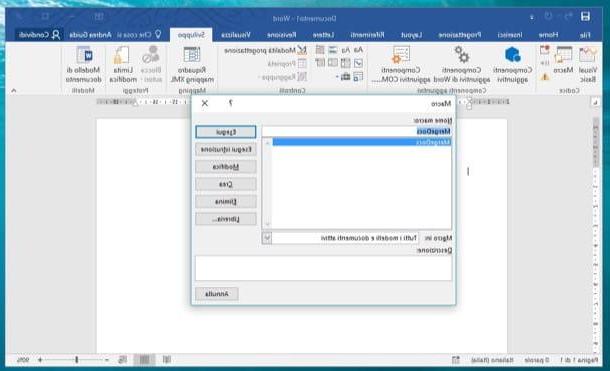
Task: Insert a picture content control
Action: click(x=333, y=50)
